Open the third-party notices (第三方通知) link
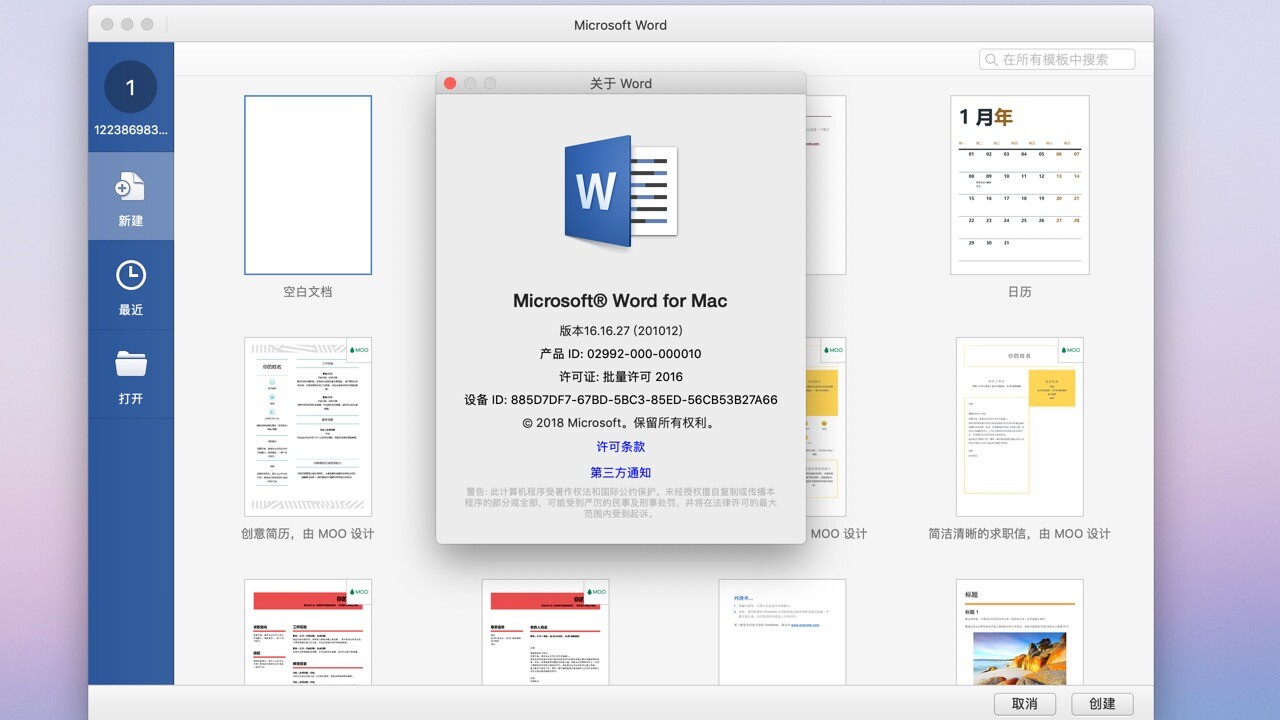The image size is (1280, 720). coord(621,473)
